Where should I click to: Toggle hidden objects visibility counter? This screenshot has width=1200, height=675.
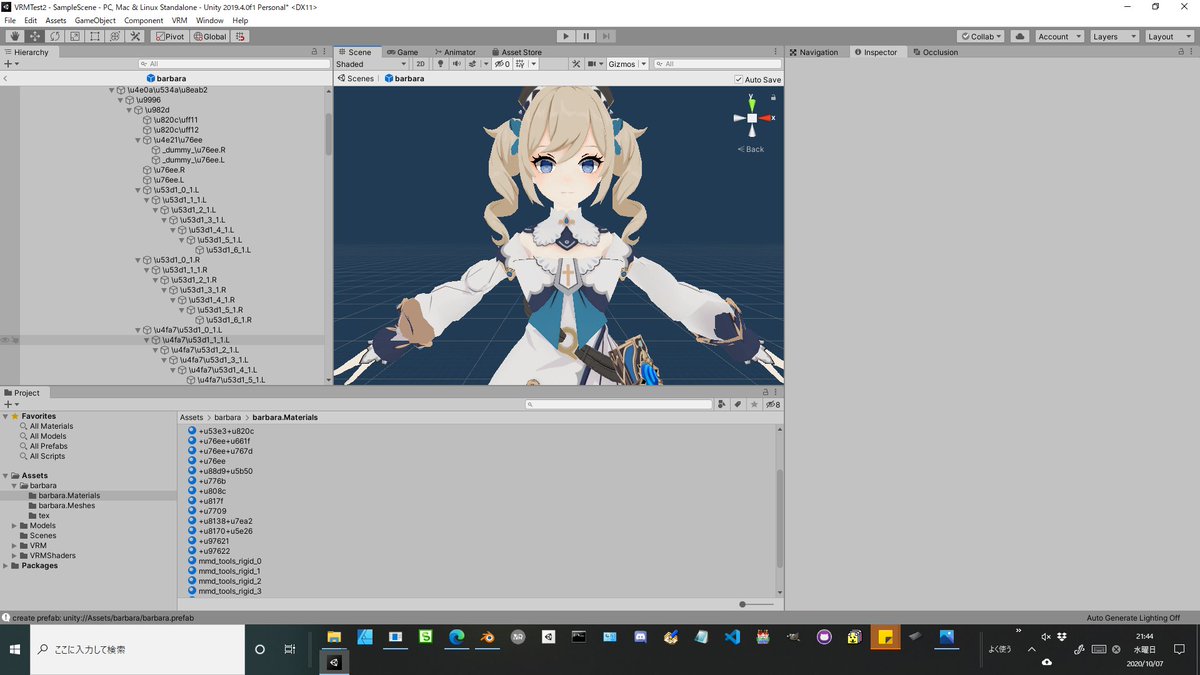[x=503, y=64]
